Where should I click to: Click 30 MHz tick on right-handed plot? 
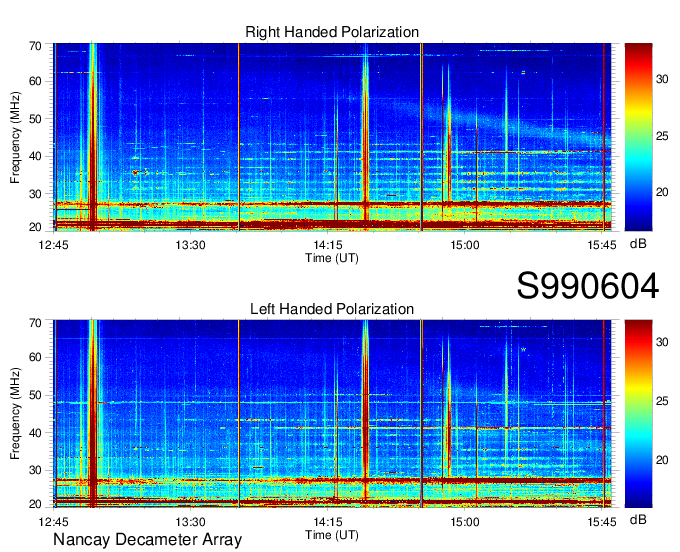pos(35,193)
